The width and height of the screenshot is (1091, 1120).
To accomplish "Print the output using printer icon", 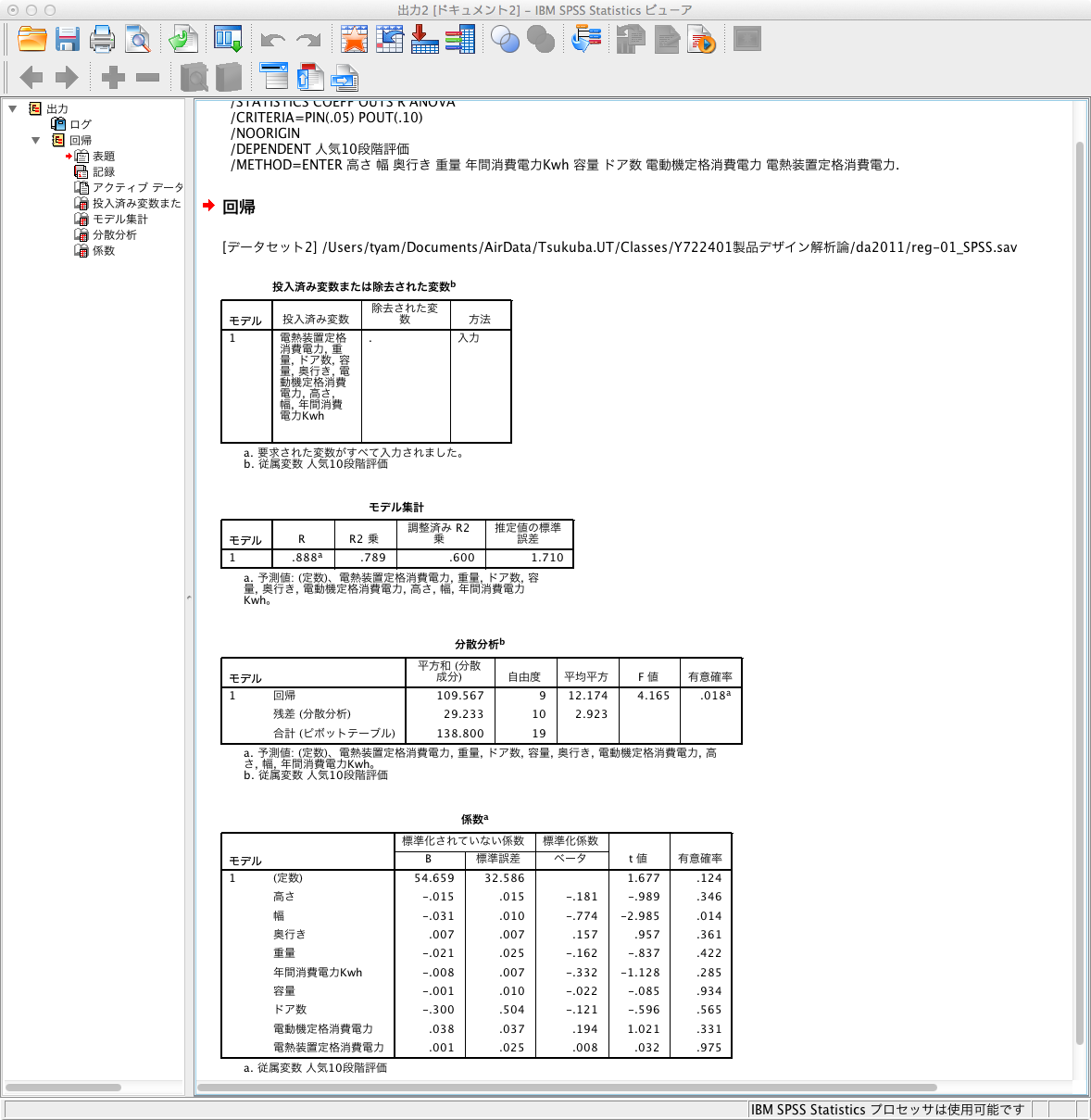I will pyautogui.click(x=102, y=39).
